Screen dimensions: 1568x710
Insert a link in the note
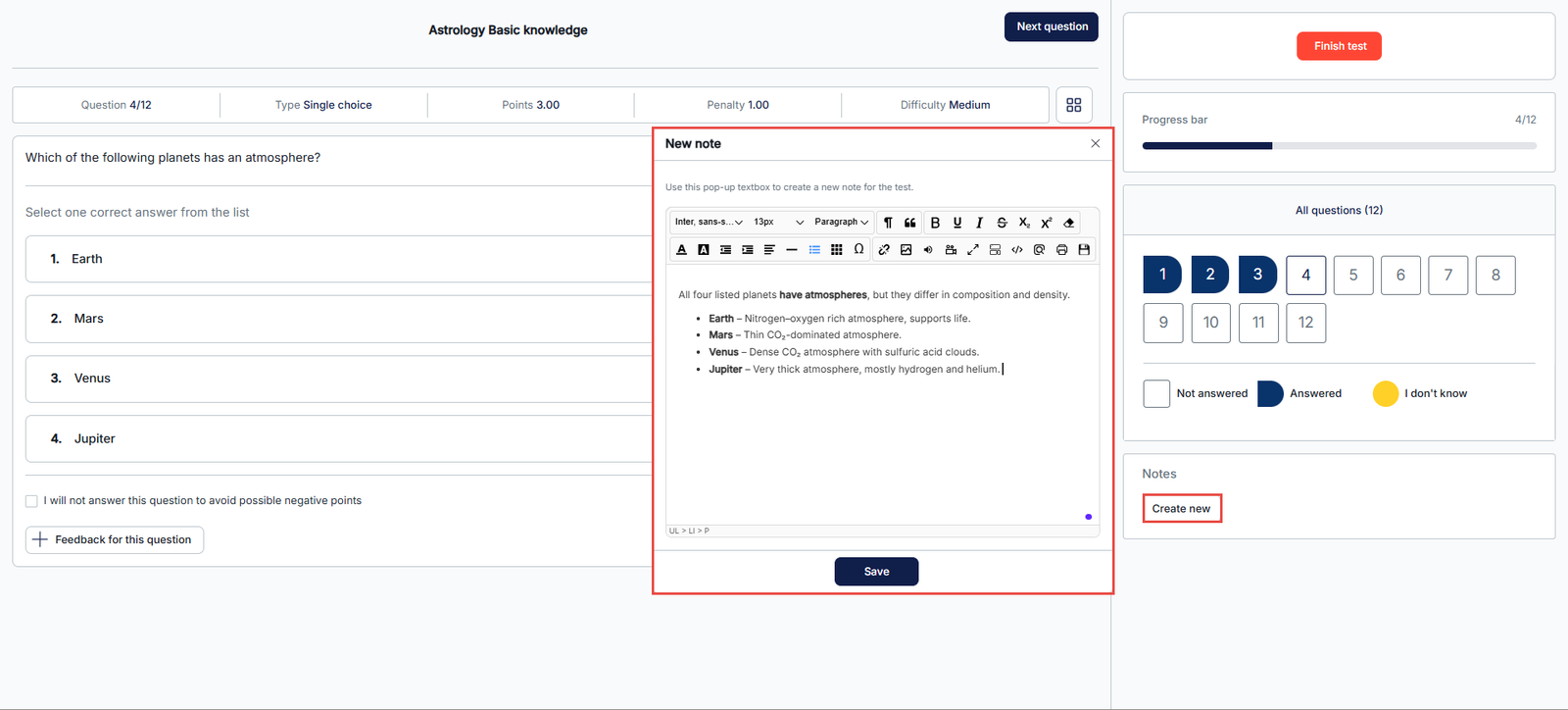click(x=884, y=250)
